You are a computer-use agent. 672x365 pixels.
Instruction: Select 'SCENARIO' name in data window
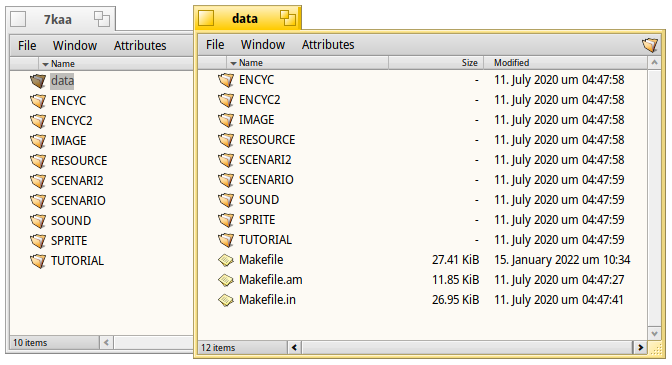click(266, 180)
